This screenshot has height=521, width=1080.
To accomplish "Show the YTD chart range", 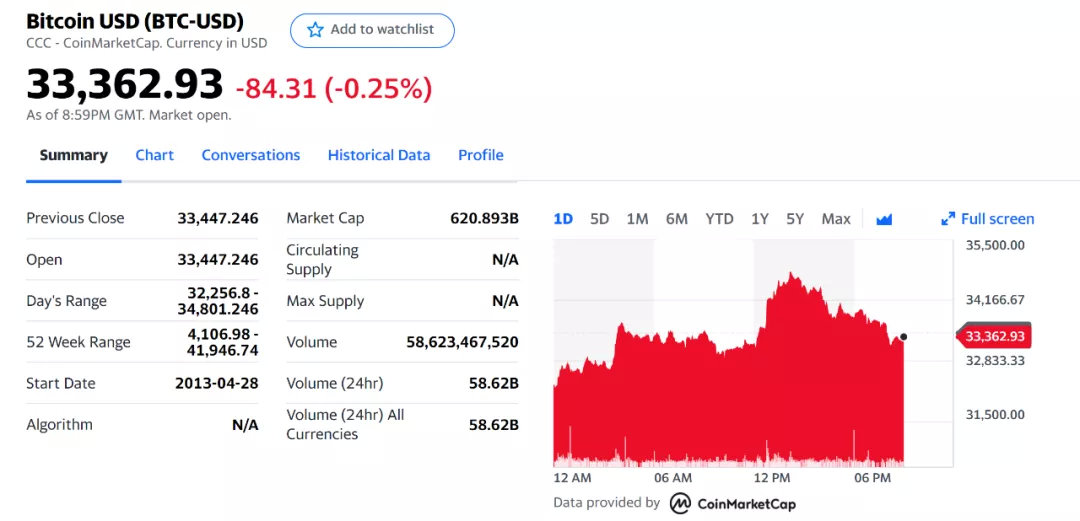I will point(719,219).
